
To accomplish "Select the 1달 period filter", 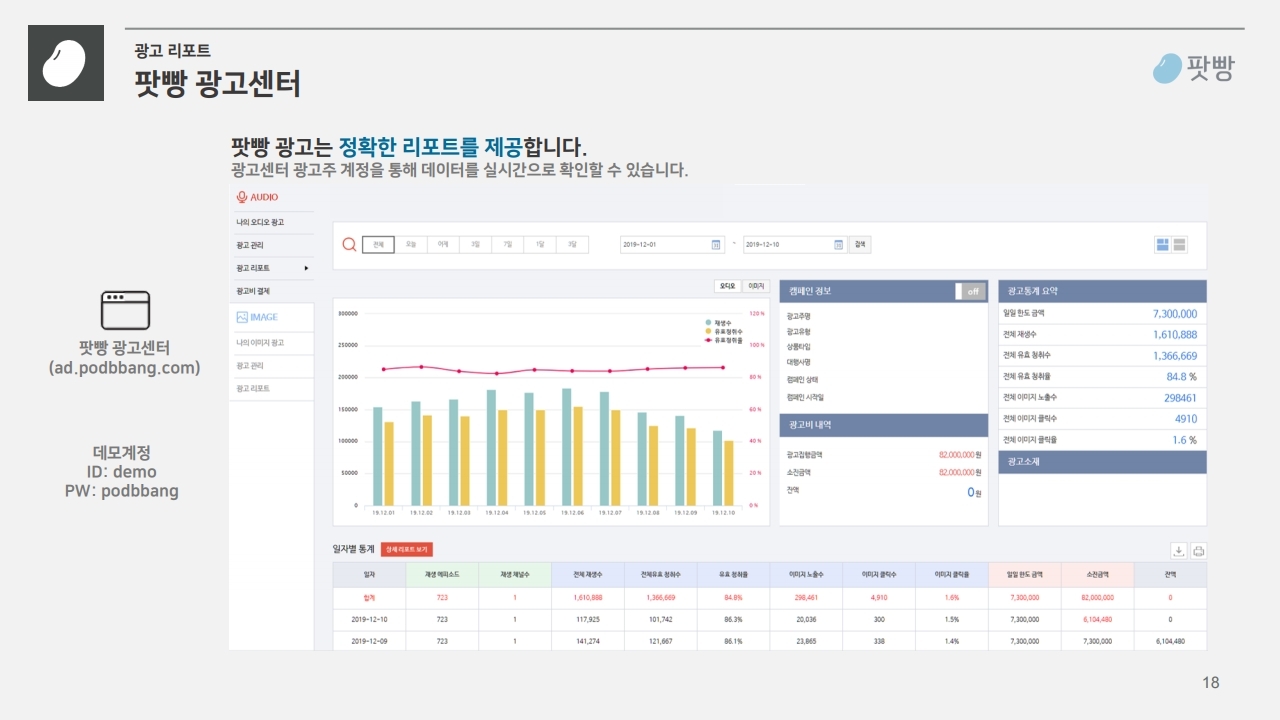I will tap(540, 244).
